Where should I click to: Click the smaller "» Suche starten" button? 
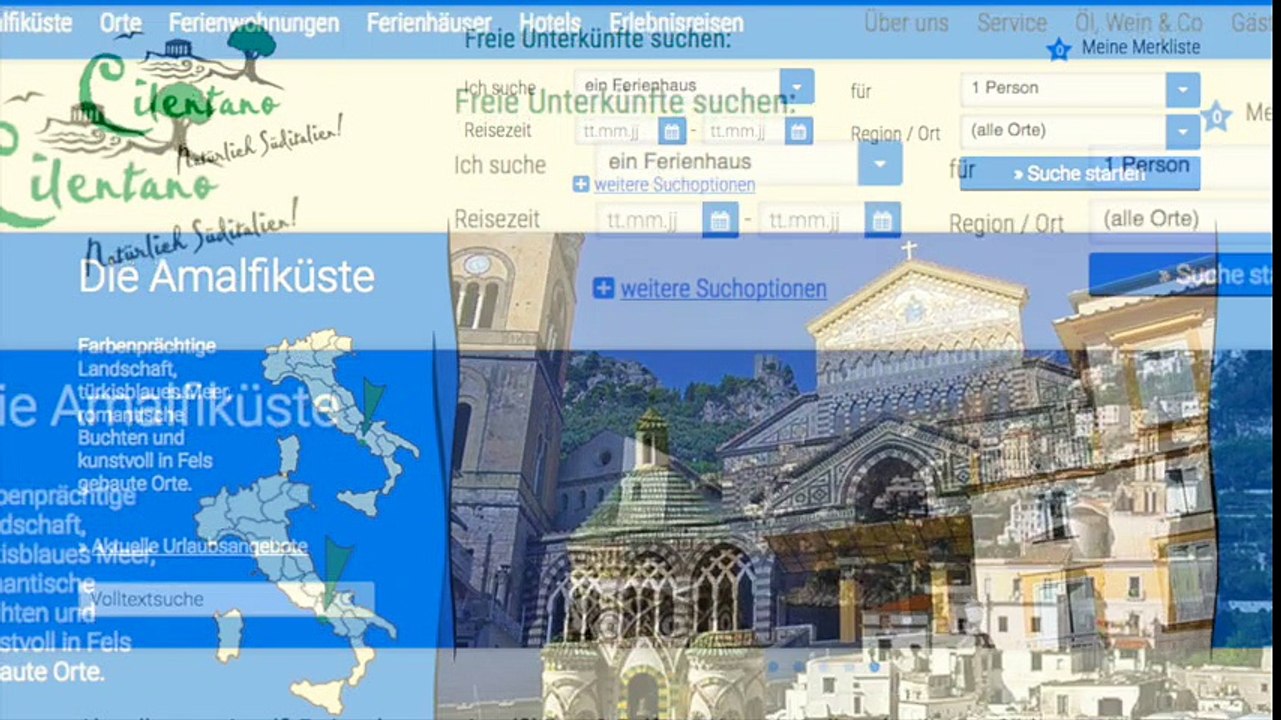coord(1080,173)
